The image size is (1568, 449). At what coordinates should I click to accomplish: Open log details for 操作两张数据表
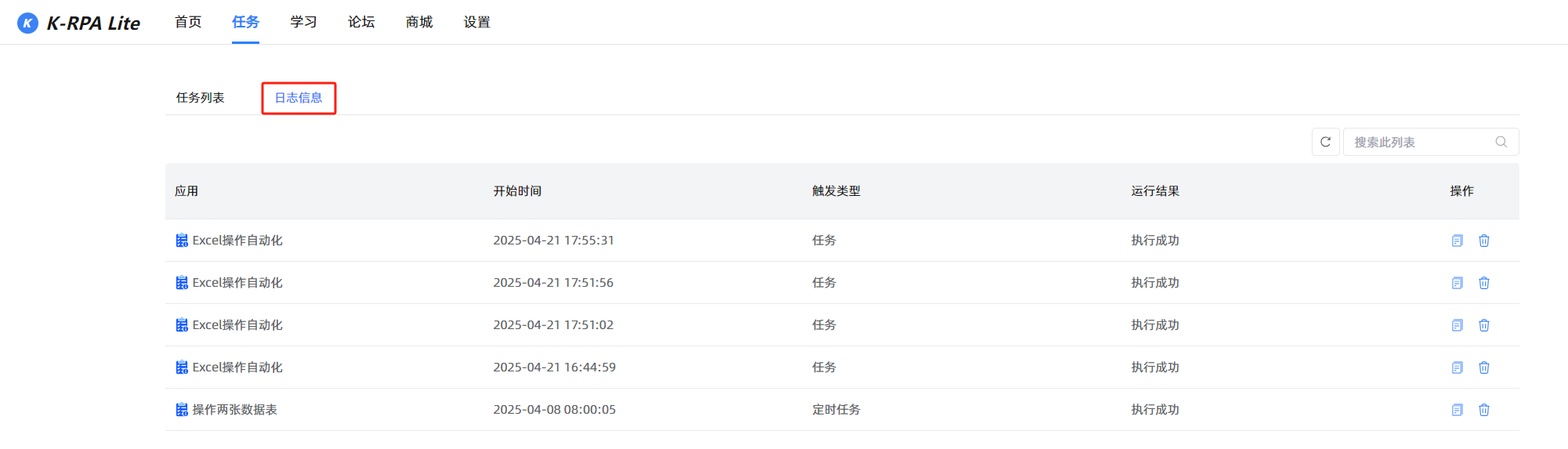pyautogui.click(x=1457, y=410)
